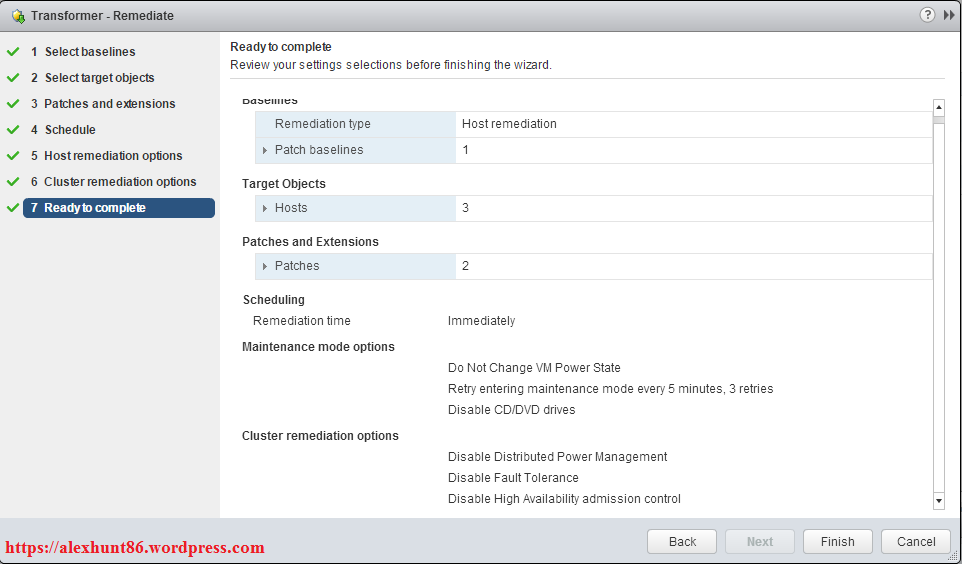Cancel the Remediate wizard
The height and width of the screenshot is (564, 962).
click(916, 541)
